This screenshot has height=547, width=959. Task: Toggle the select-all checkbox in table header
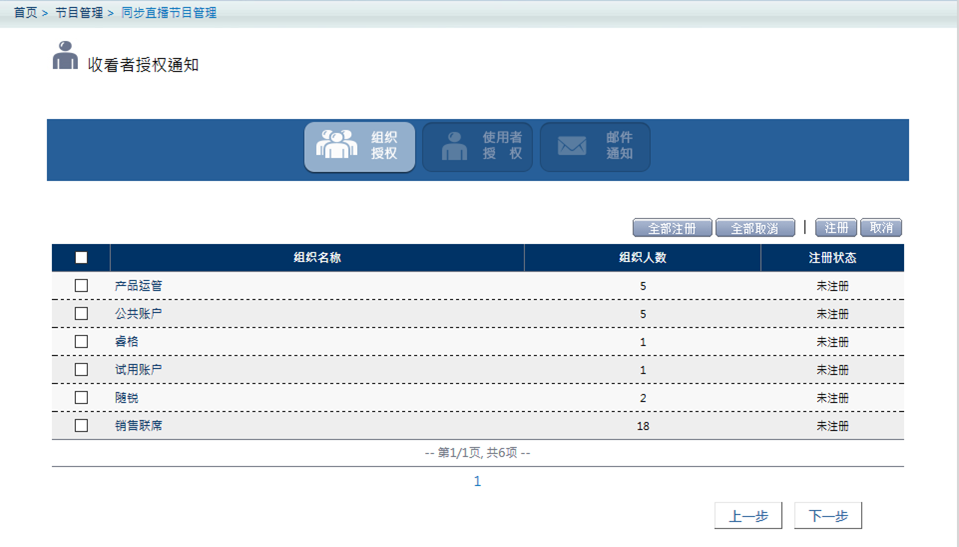[x=81, y=258]
